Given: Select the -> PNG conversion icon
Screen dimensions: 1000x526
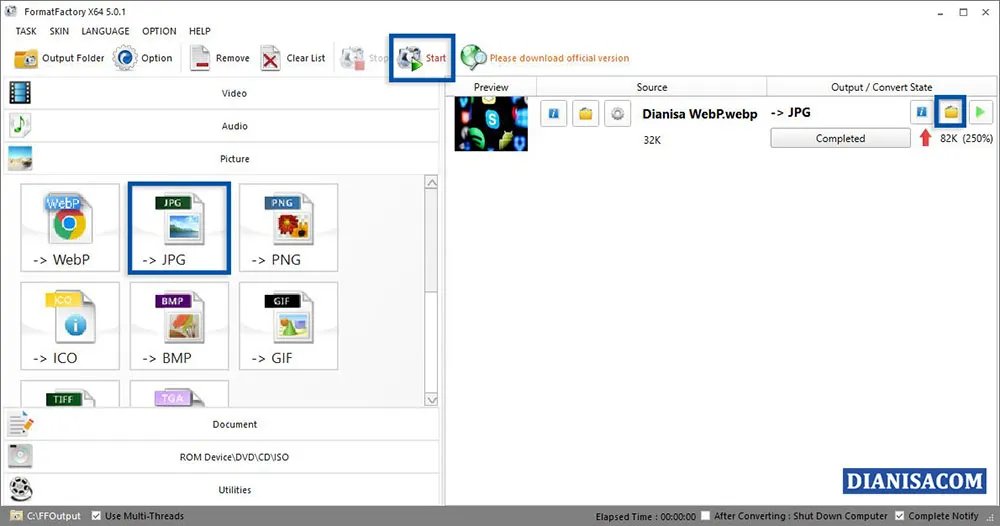Looking at the screenshot, I should [288, 228].
